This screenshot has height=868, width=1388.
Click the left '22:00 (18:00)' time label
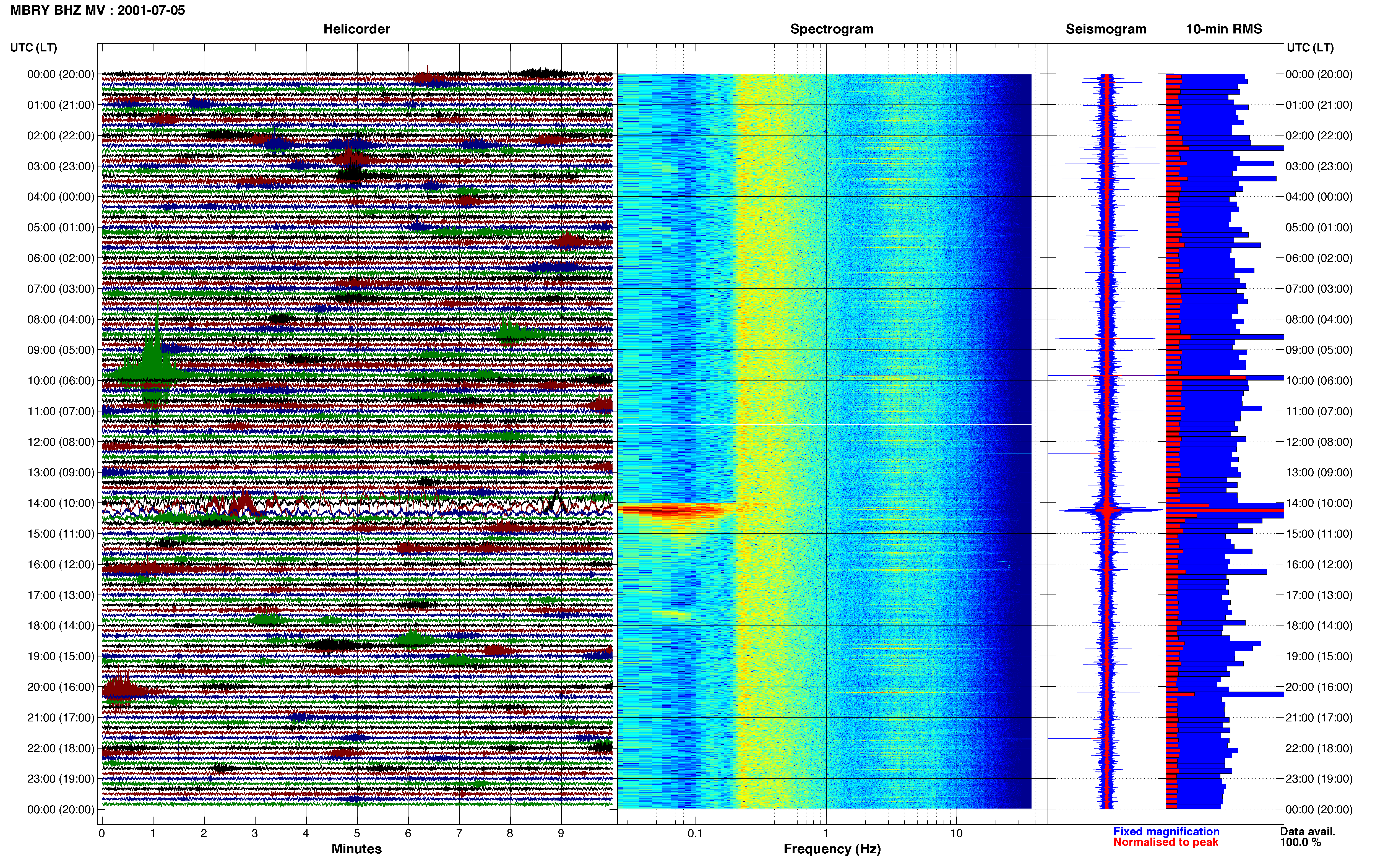(61, 748)
